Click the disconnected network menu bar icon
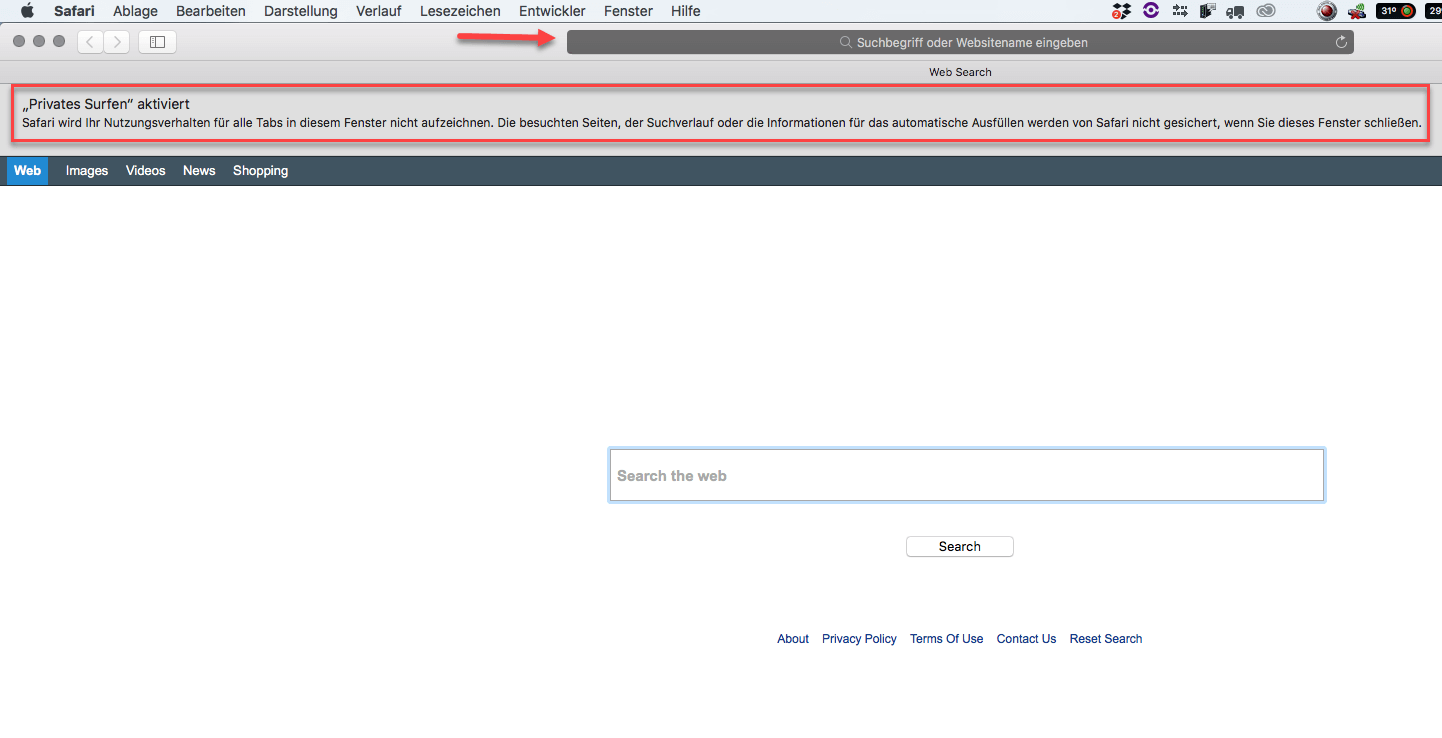The image size is (1442, 738). [1357, 12]
